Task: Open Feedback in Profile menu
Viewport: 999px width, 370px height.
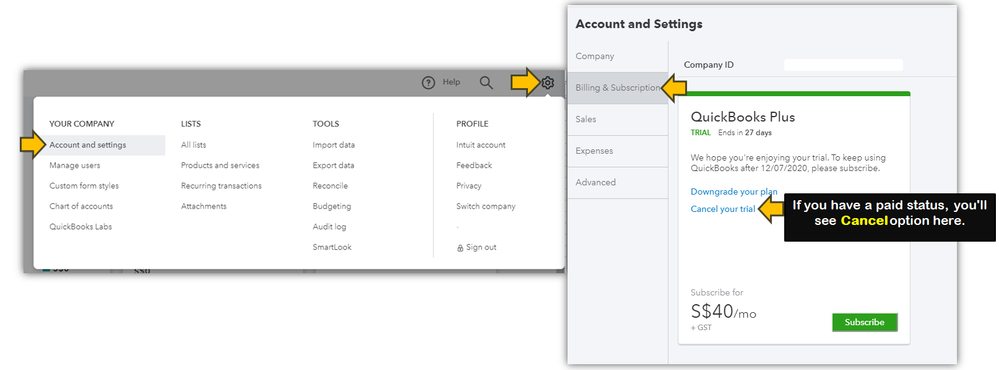Action: click(x=474, y=165)
